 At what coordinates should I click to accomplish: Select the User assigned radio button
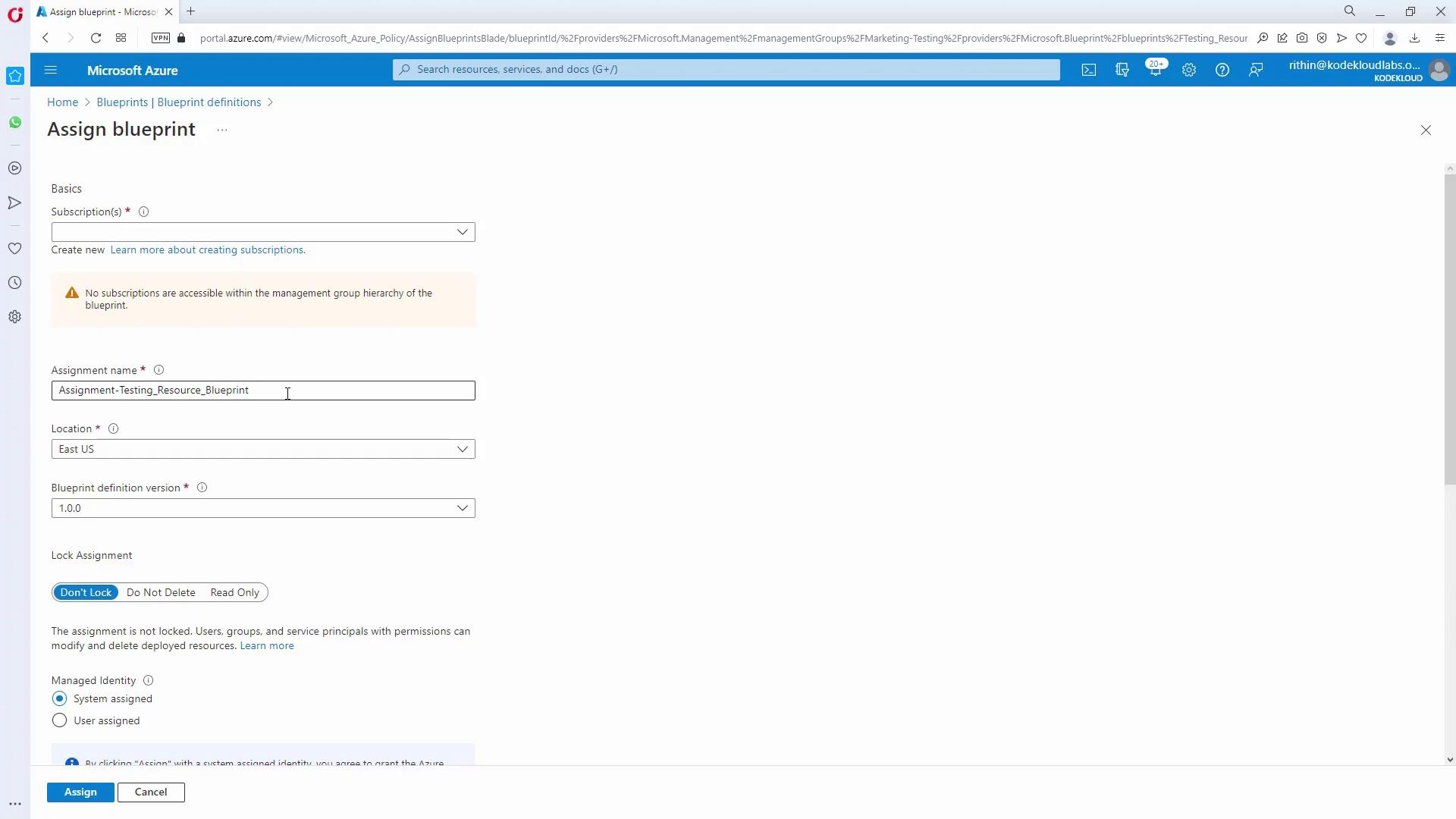click(59, 720)
